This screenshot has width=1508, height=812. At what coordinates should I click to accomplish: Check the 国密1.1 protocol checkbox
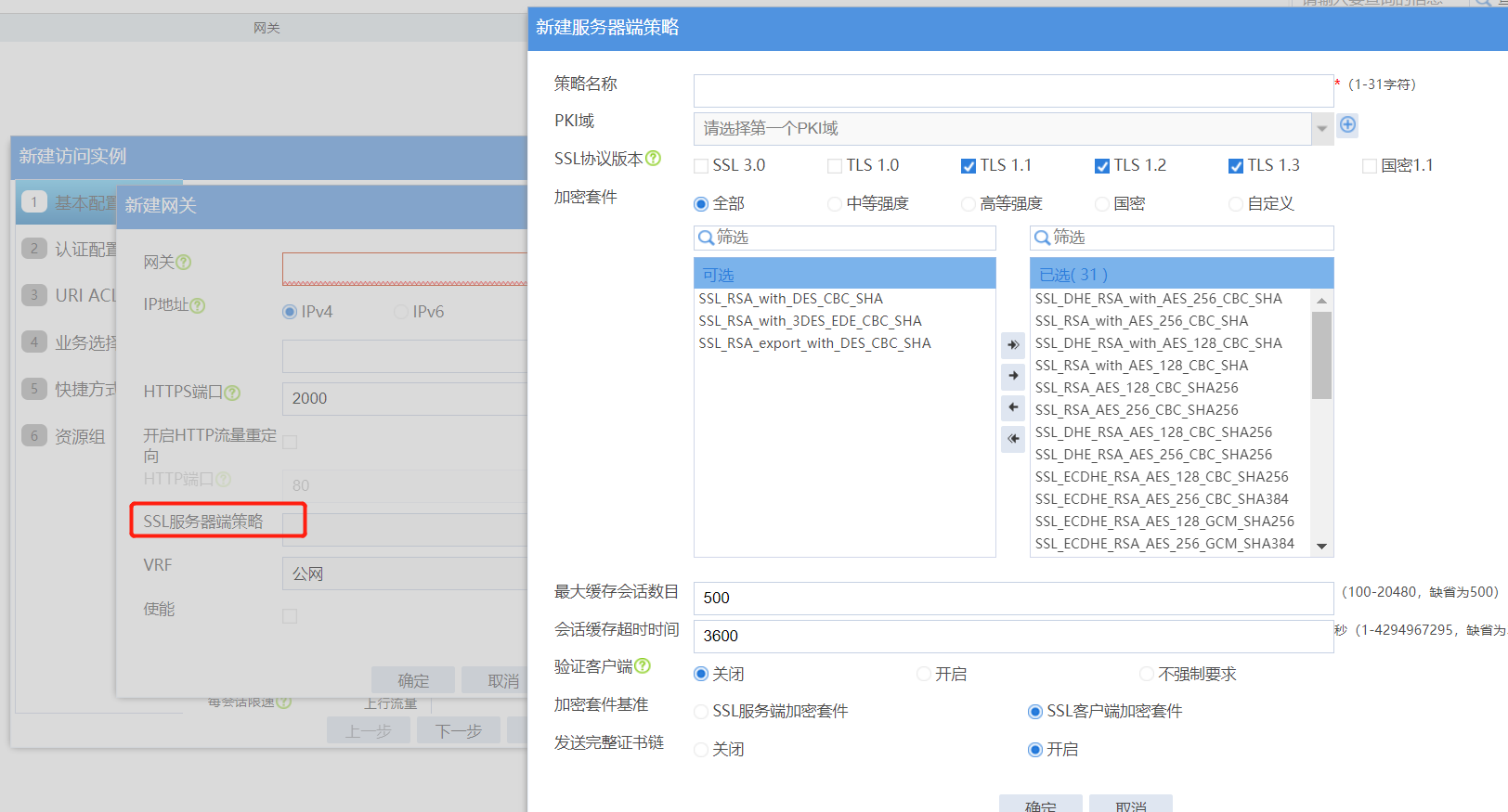tap(1370, 166)
